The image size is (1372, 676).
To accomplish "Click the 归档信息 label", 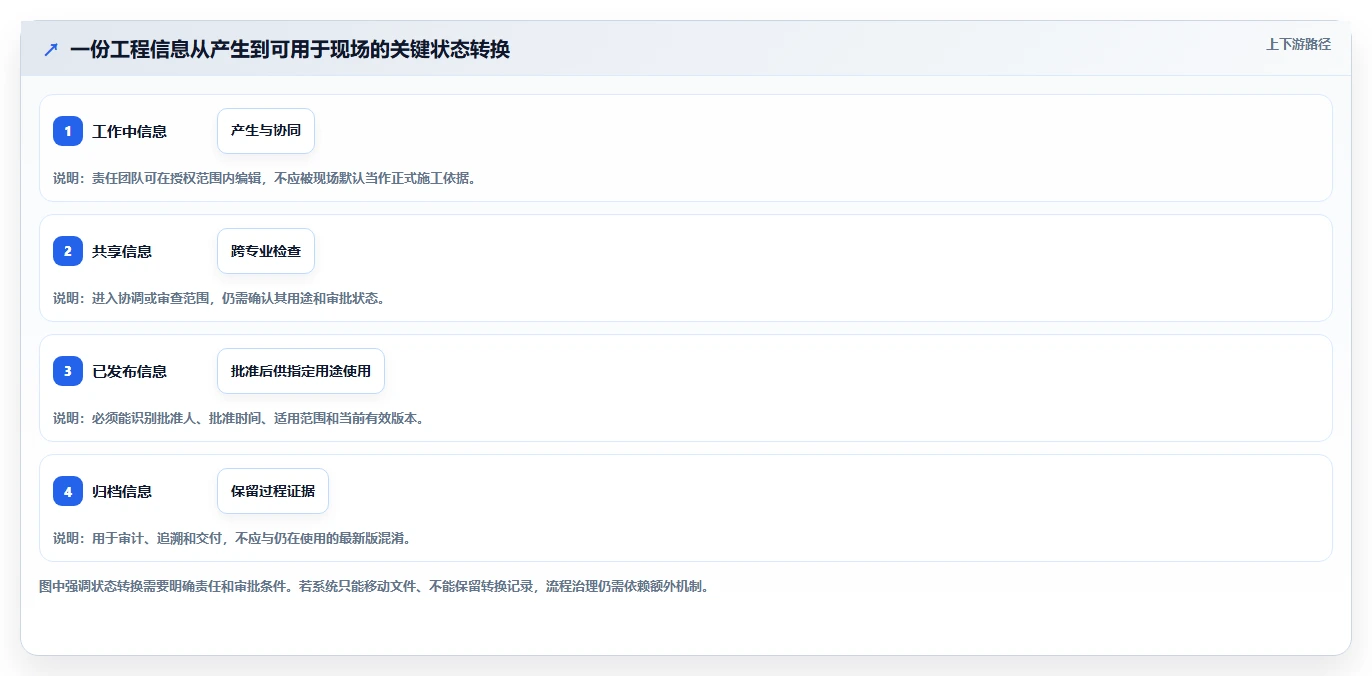I will click(x=122, y=491).
